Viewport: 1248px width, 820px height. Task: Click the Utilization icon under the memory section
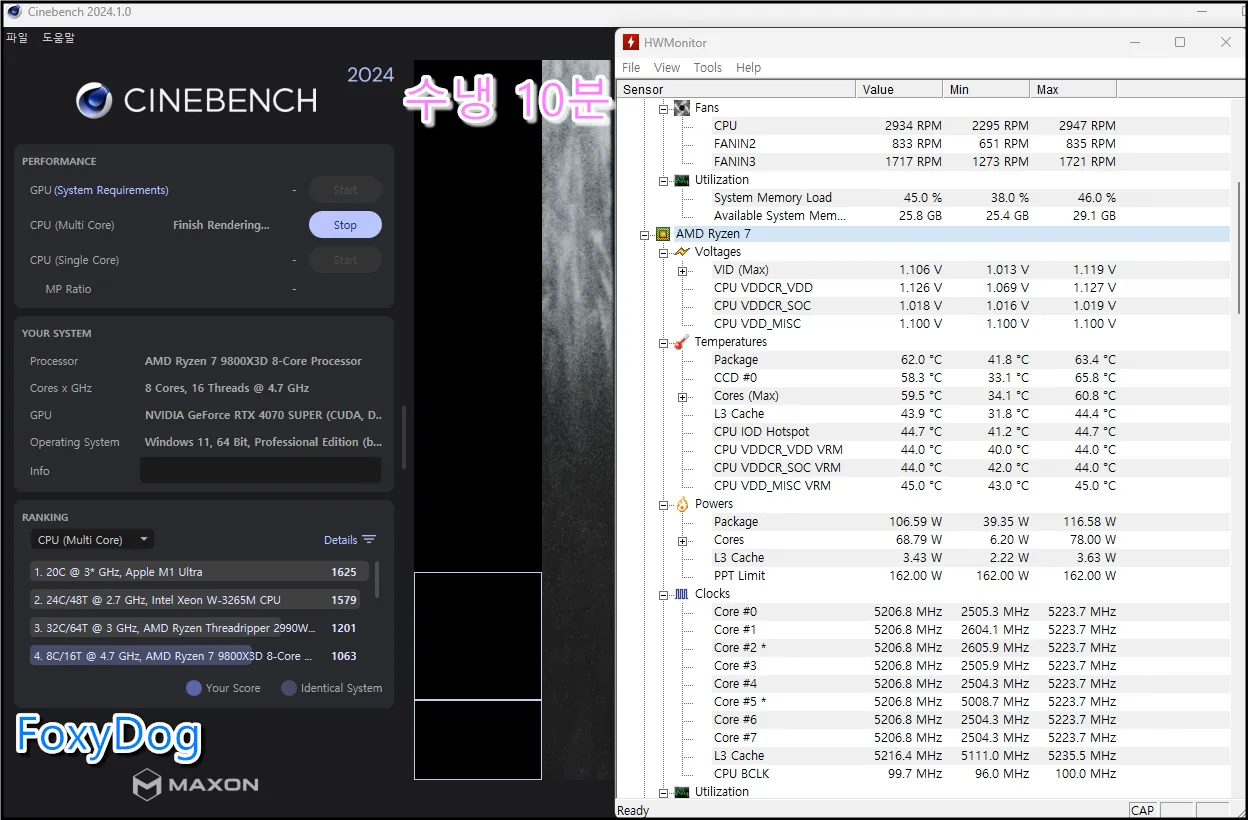click(x=682, y=180)
